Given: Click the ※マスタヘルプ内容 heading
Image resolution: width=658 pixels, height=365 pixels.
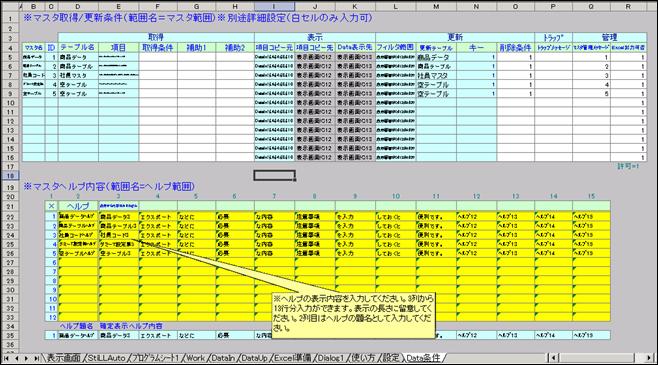Looking at the screenshot, I should (x=109, y=186).
